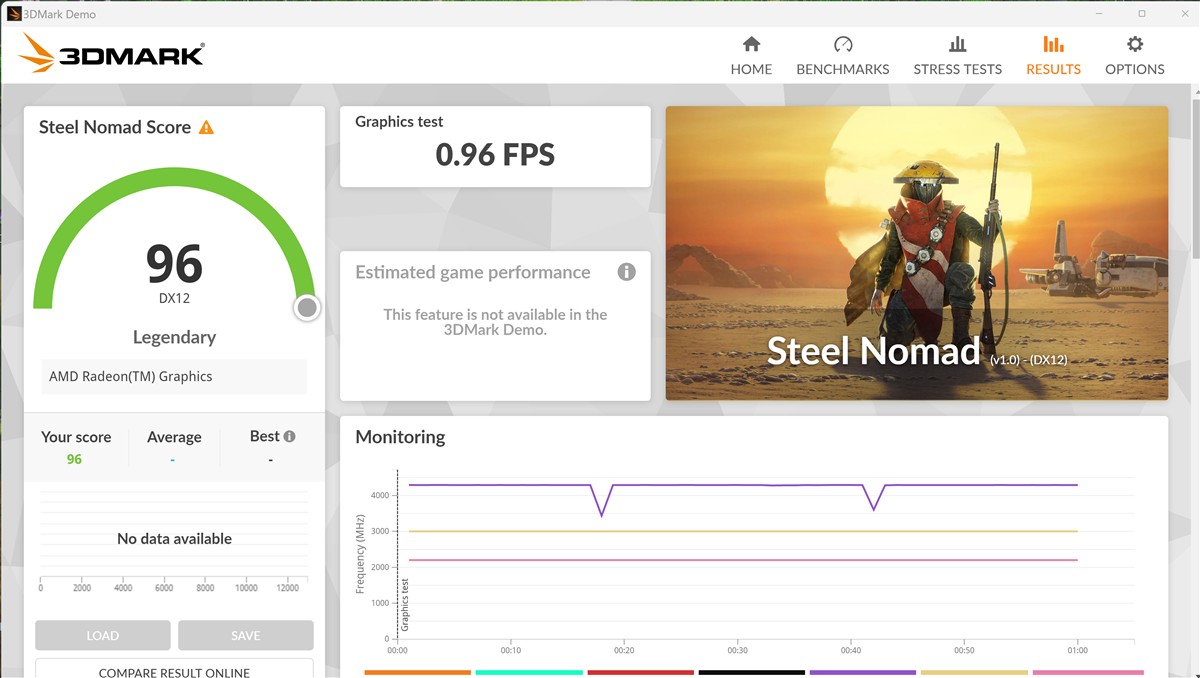
Task: Click the Steel Nomad artwork thumbnail
Action: pyautogui.click(x=916, y=253)
